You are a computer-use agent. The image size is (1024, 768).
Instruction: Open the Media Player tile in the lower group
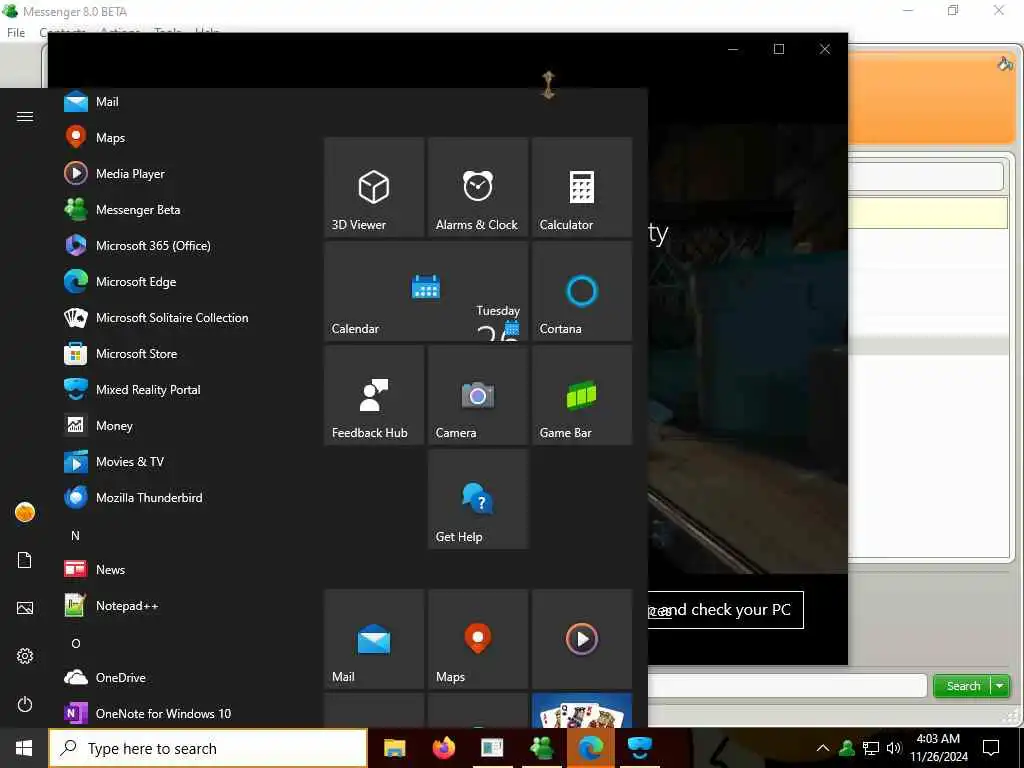tap(582, 639)
